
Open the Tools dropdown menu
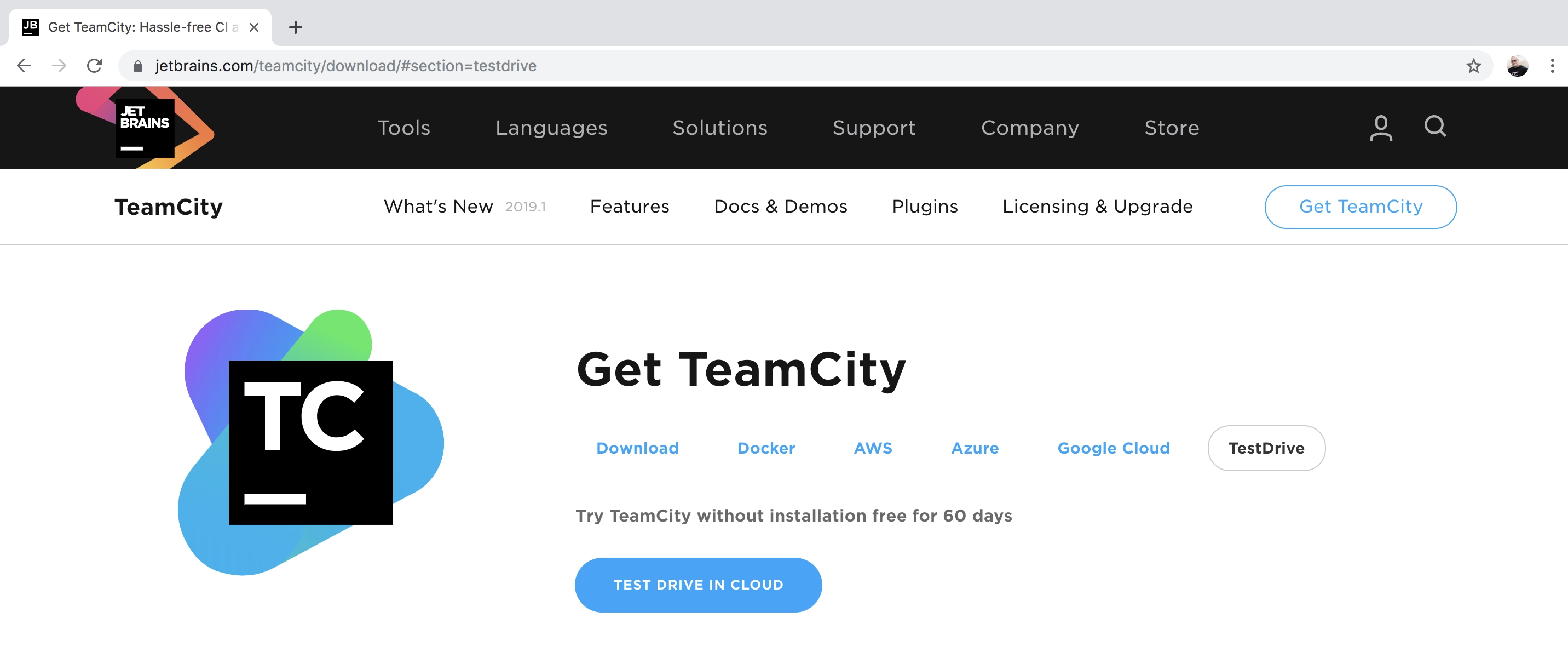(404, 127)
